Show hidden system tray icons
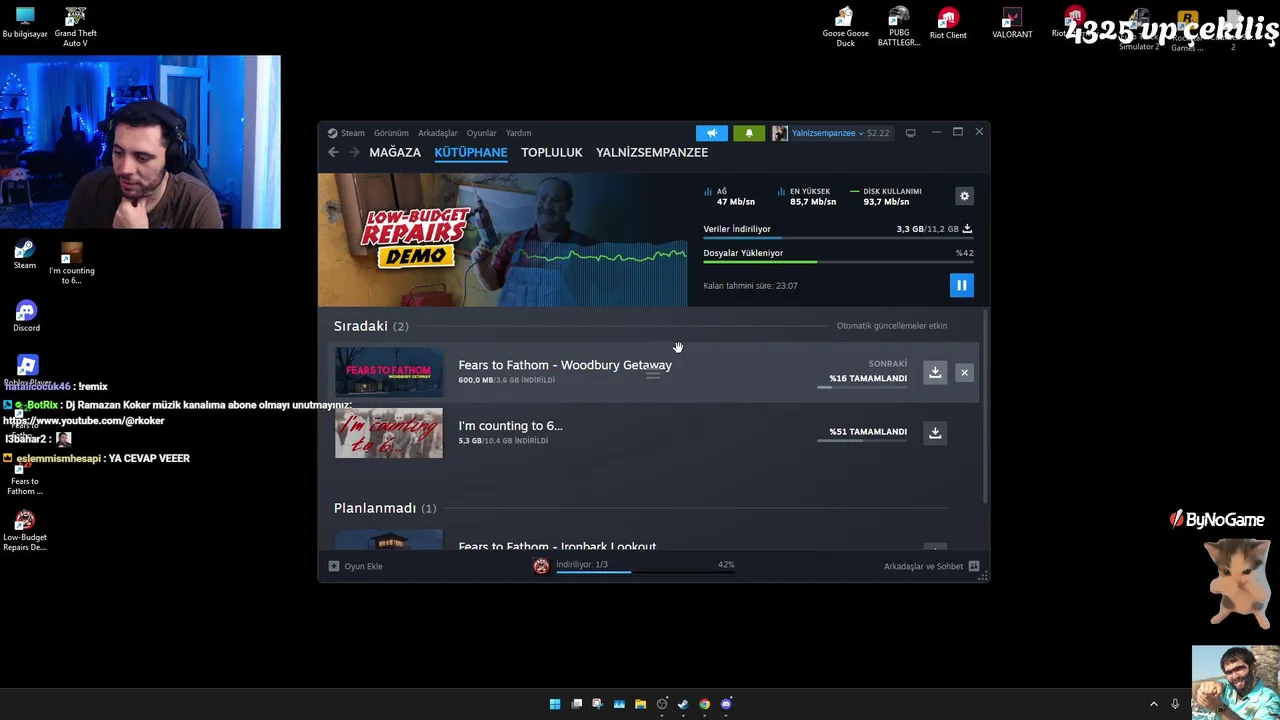1280x720 pixels. (1153, 704)
